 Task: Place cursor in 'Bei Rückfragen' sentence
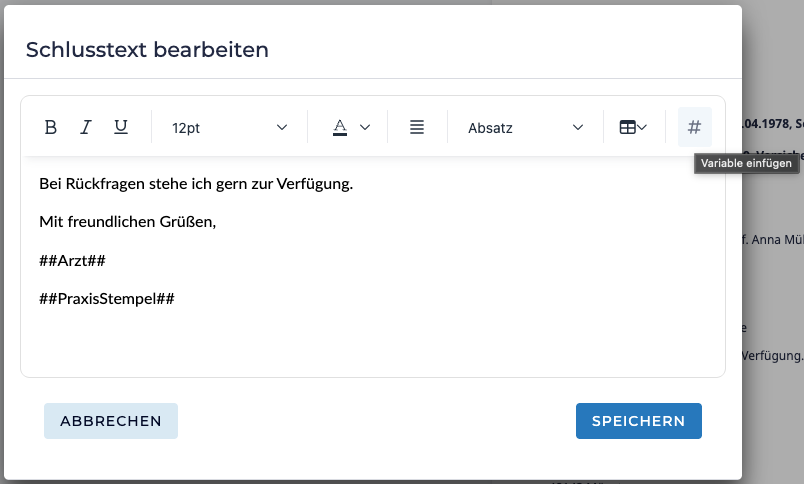195,184
